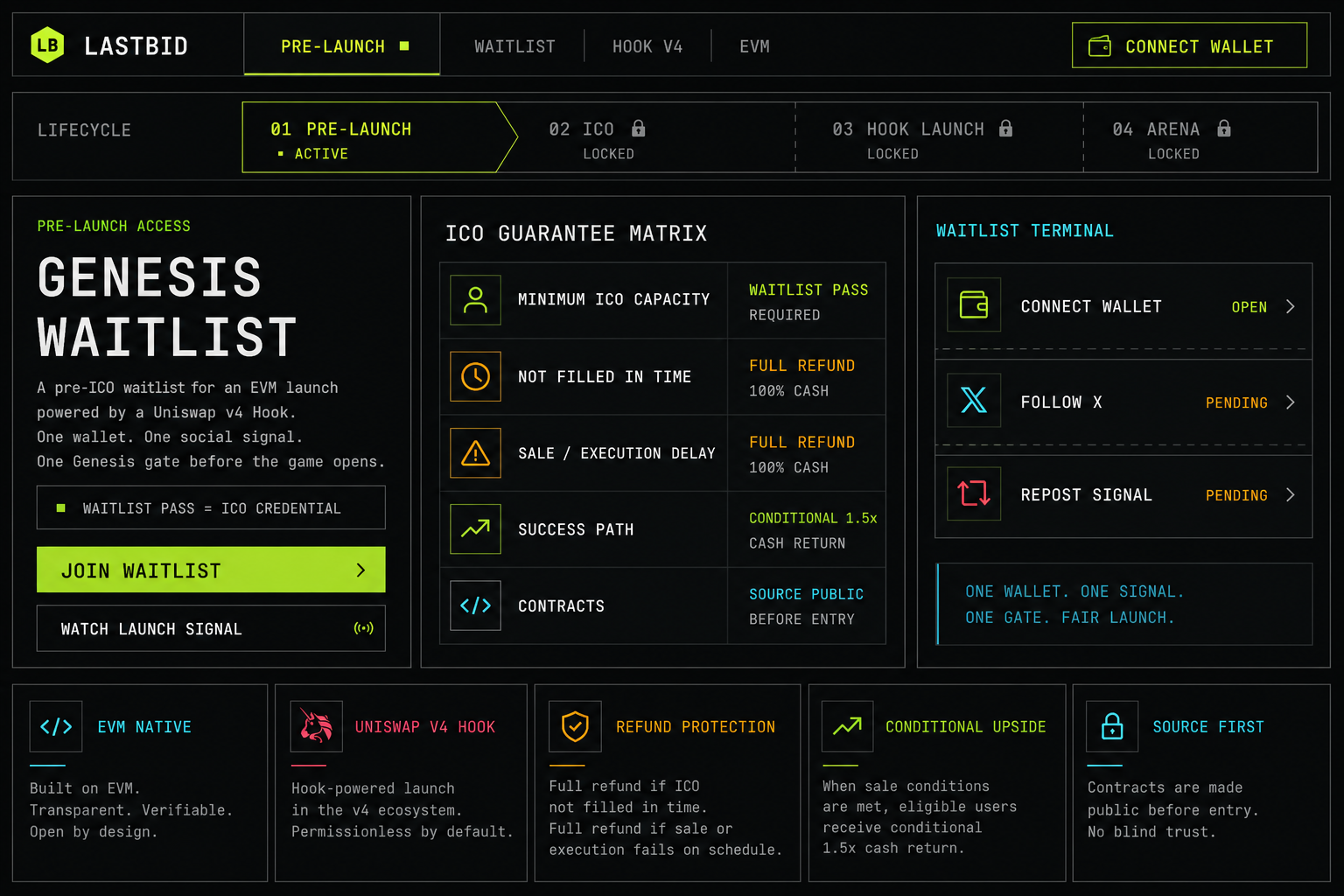Click the X logo icon in Follow X row

pos(974,400)
